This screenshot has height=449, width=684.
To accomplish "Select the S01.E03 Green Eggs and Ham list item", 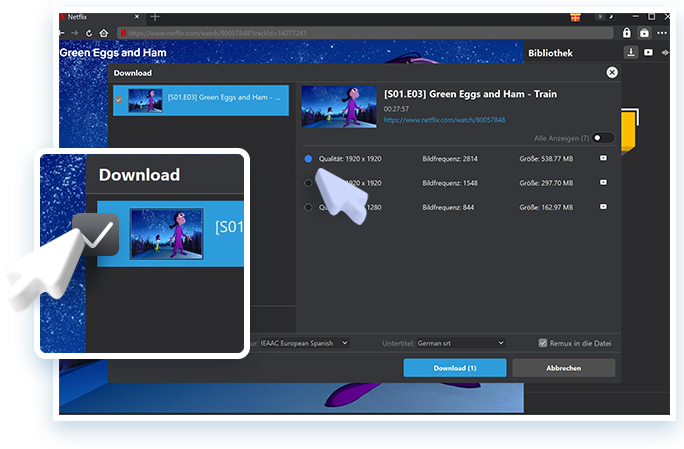I will tap(201, 100).
